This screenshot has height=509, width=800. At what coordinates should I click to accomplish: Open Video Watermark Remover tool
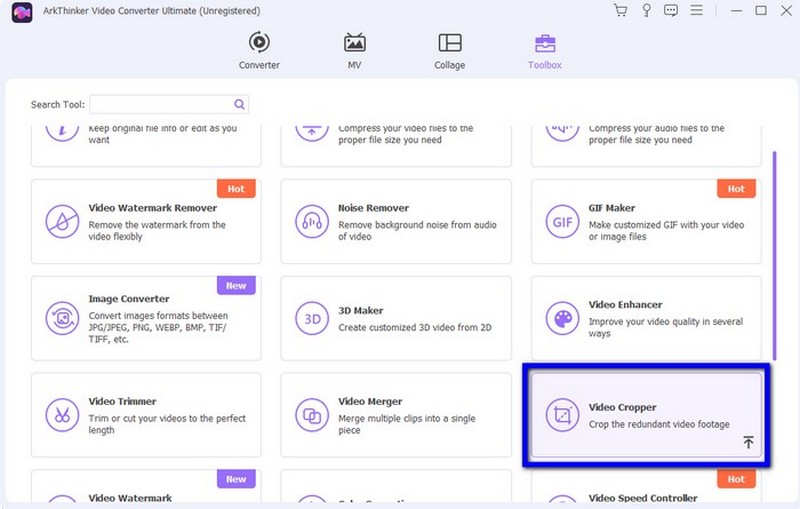pyautogui.click(x=146, y=221)
